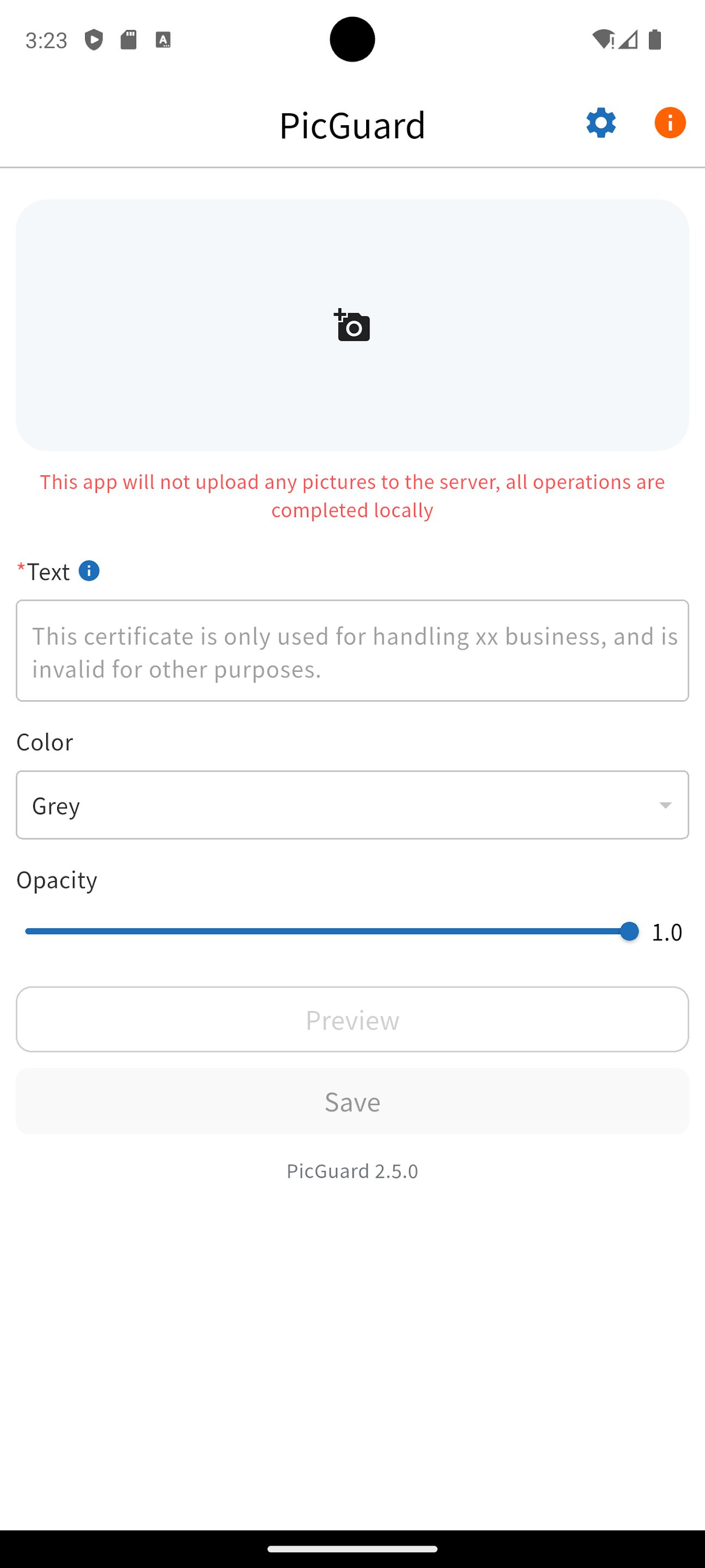
Task: Click the Save button
Action: (x=352, y=1101)
